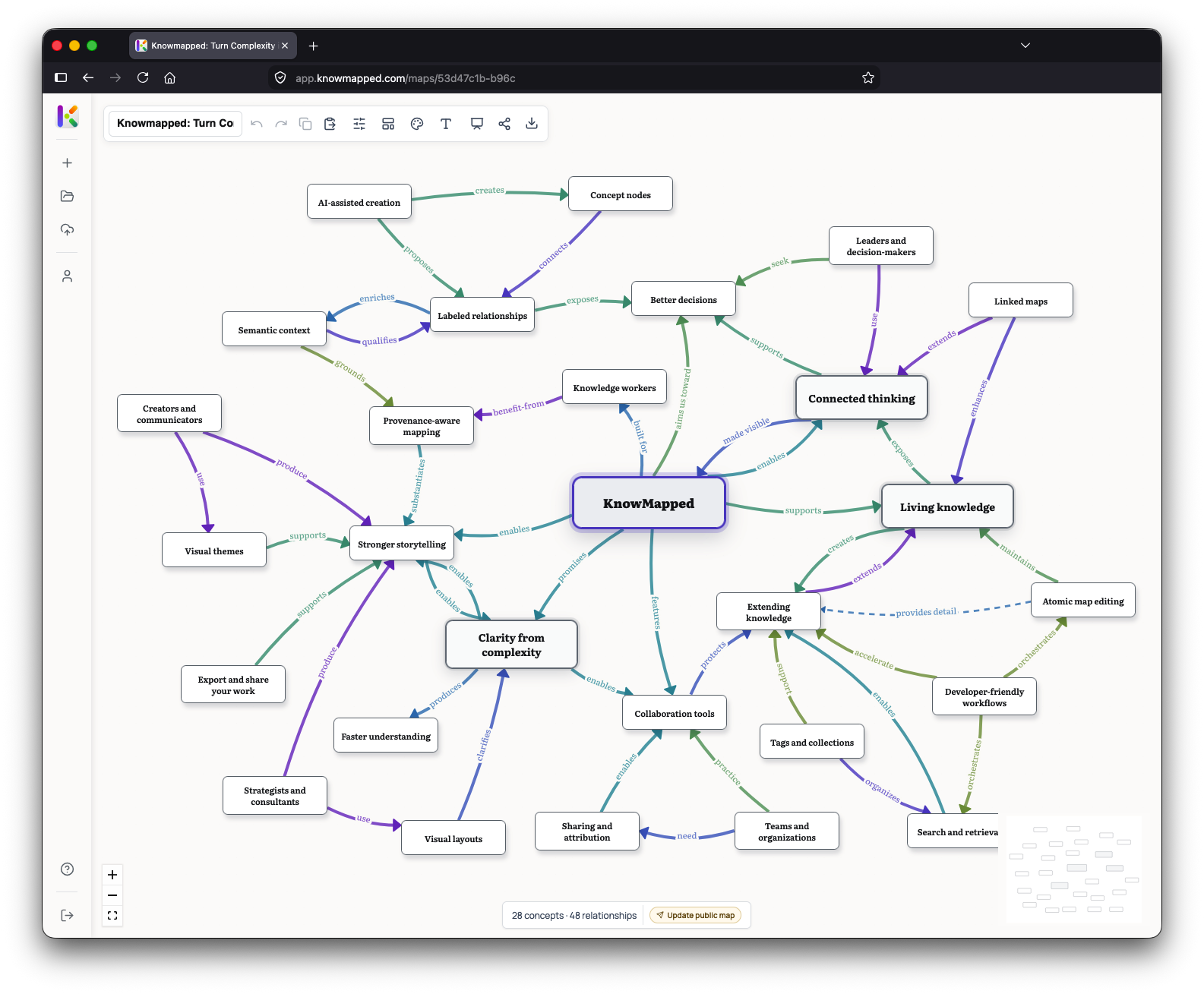This screenshot has width=1204, height=994.
Task: Select the Semantic context node
Action: [274, 330]
